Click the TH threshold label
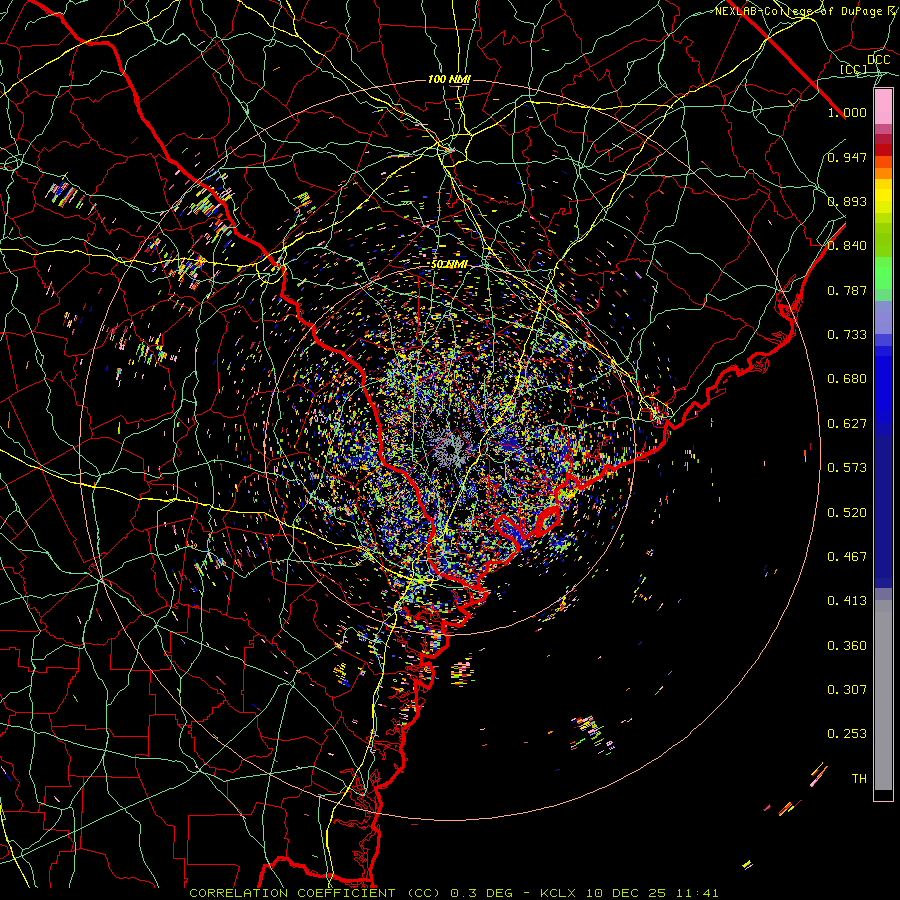The height and width of the screenshot is (900, 900). (859, 779)
